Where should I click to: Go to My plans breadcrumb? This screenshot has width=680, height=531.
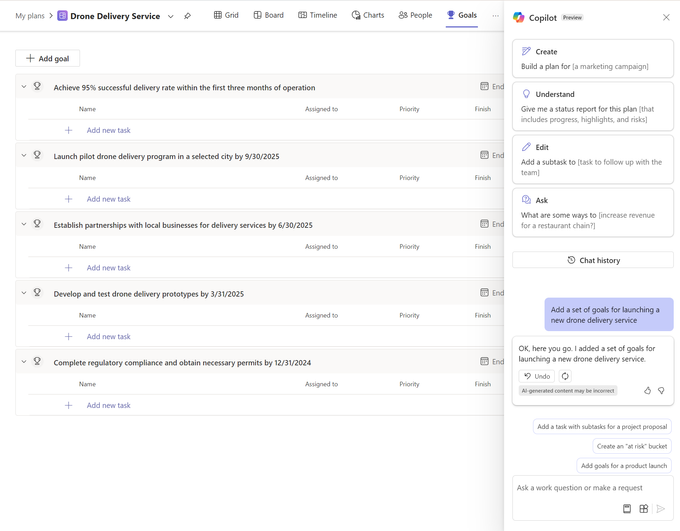pyautogui.click(x=30, y=16)
